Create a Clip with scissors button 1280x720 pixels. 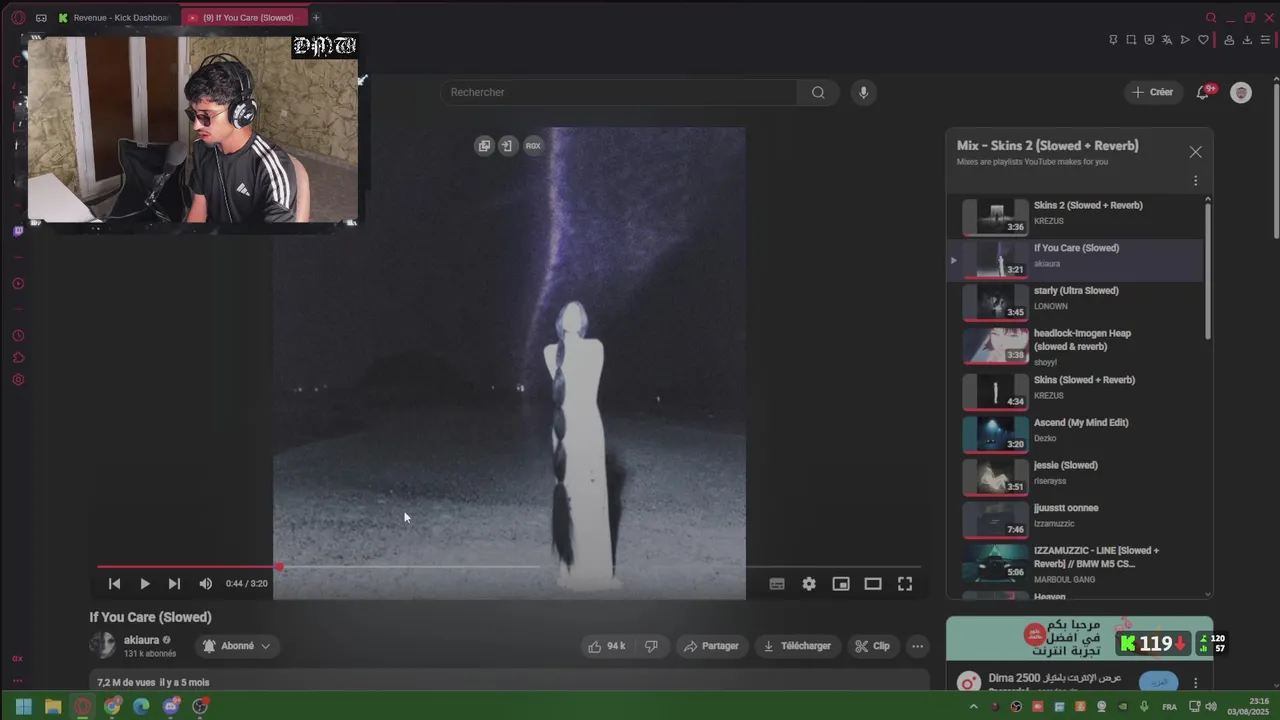[x=872, y=646]
